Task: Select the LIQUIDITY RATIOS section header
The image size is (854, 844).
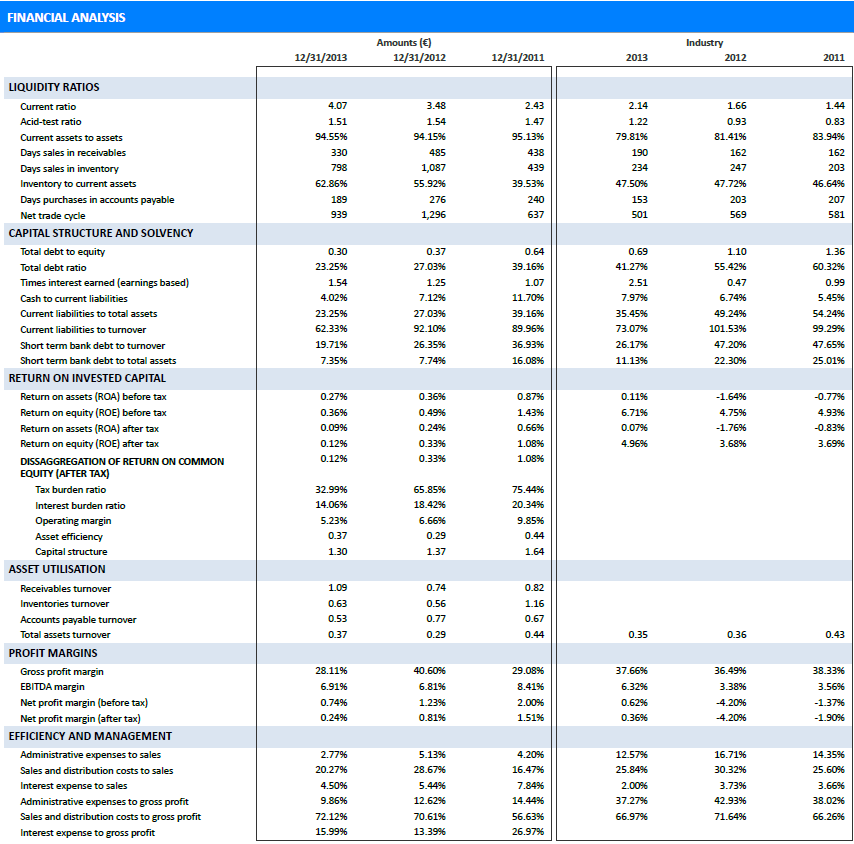Action: pos(54,87)
